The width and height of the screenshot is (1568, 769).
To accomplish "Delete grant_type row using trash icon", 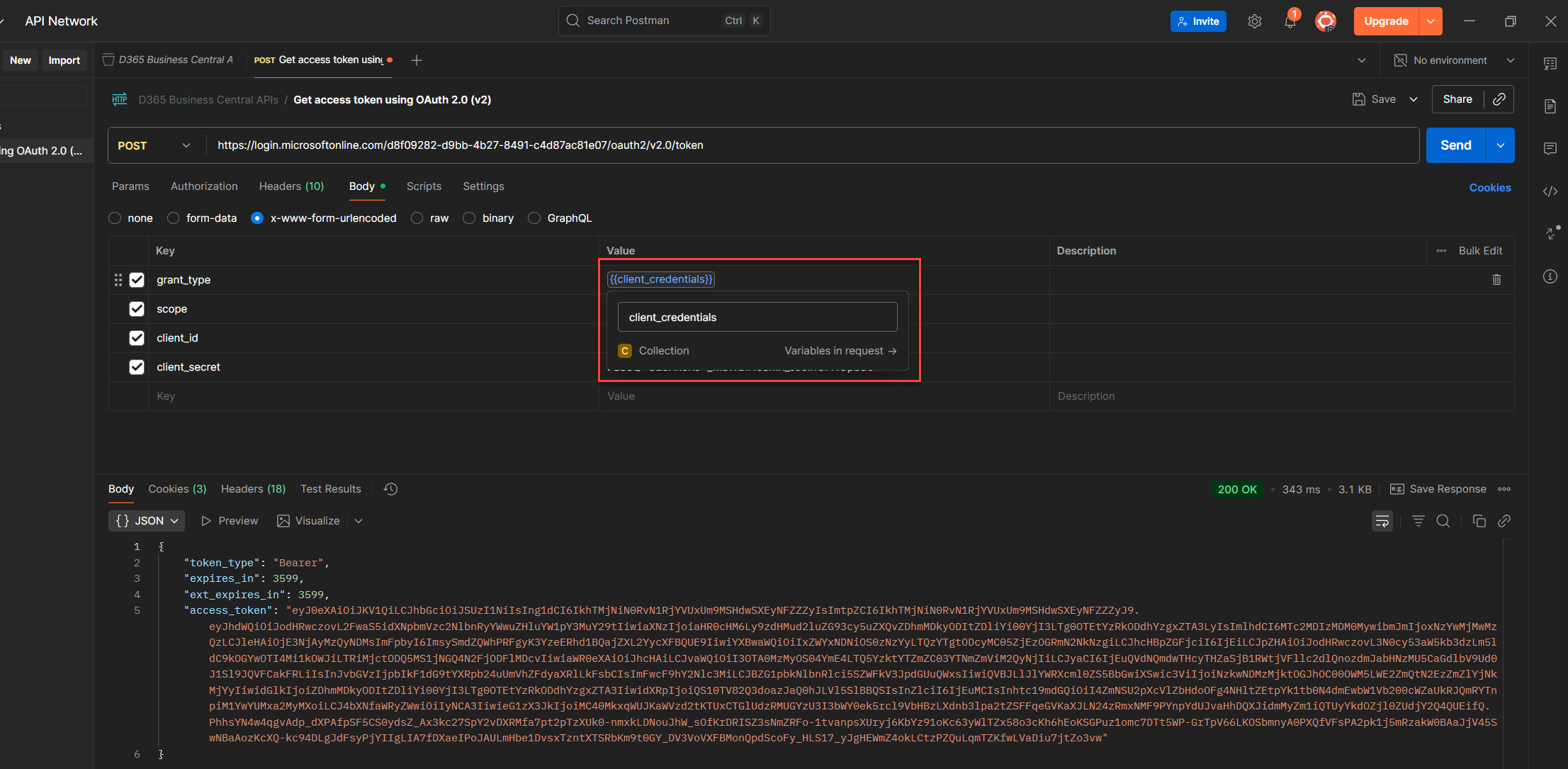I will pyautogui.click(x=1496, y=280).
